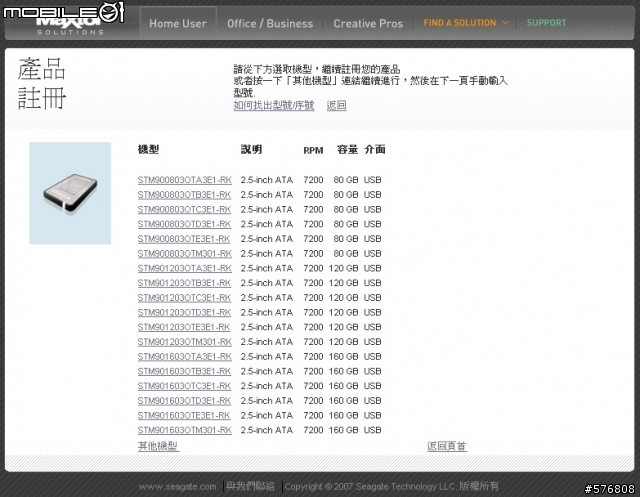Pick model STM900803OTM301-RK
640x497 pixels.
184,253
